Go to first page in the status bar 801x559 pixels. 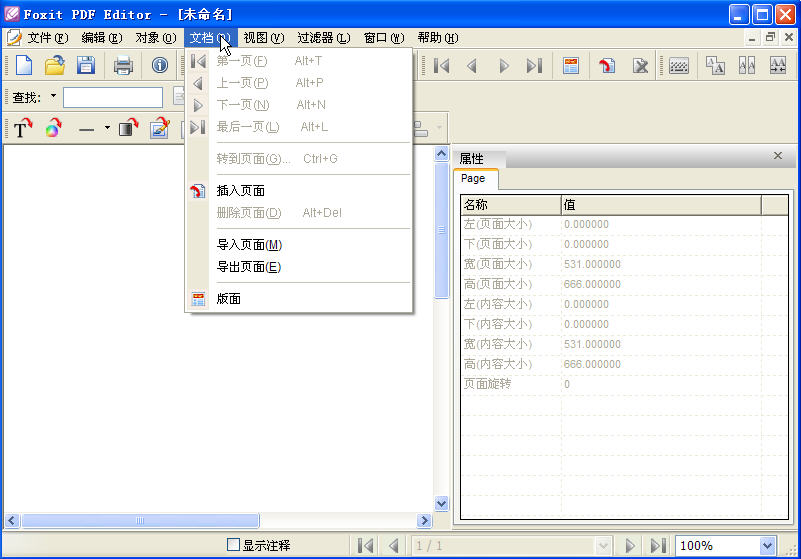(366, 546)
